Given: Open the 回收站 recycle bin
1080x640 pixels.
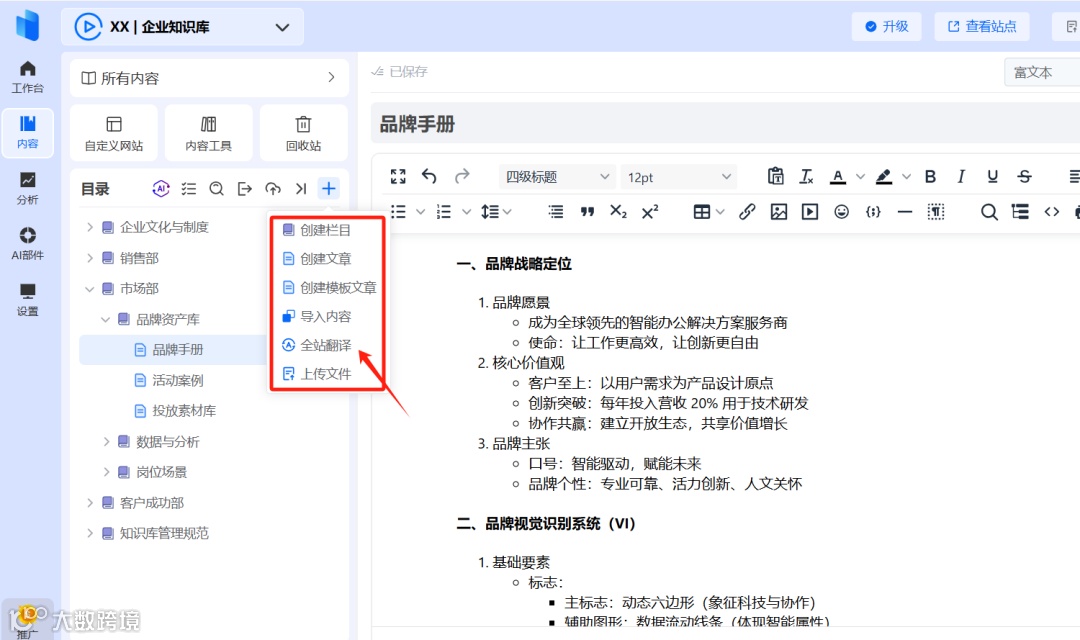Looking at the screenshot, I should (x=303, y=132).
